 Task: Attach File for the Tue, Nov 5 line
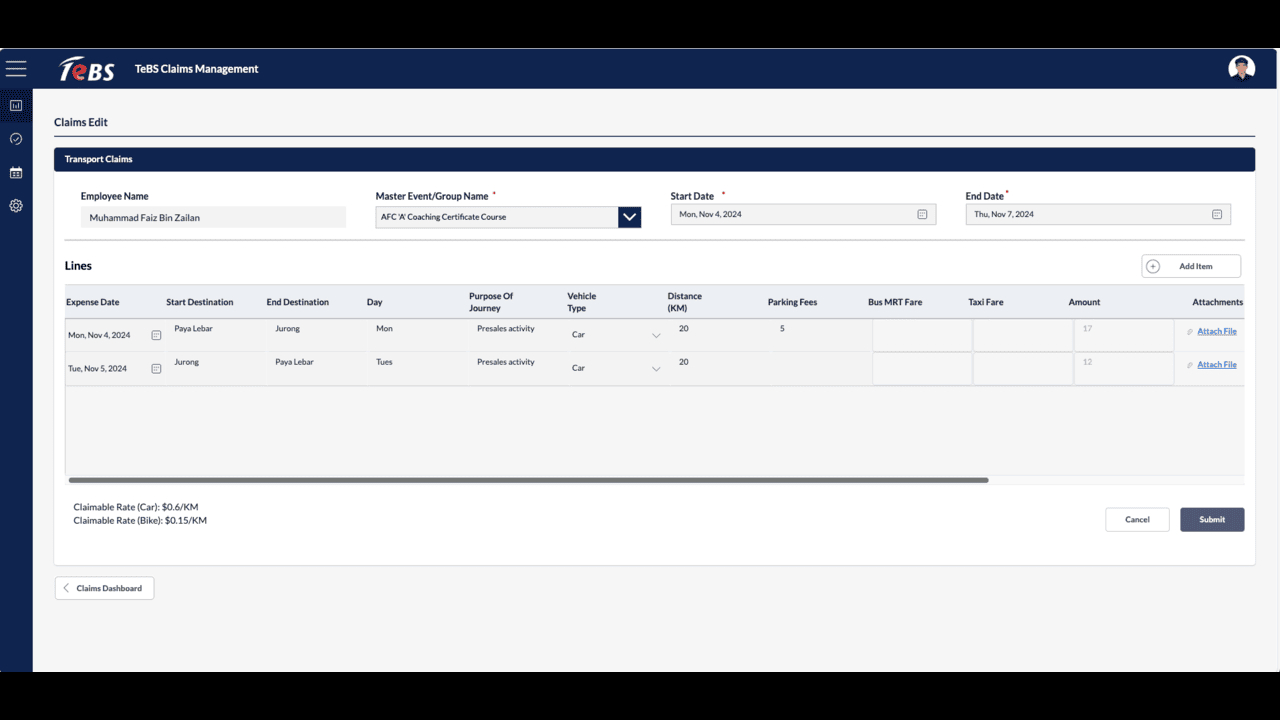pos(1217,364)
